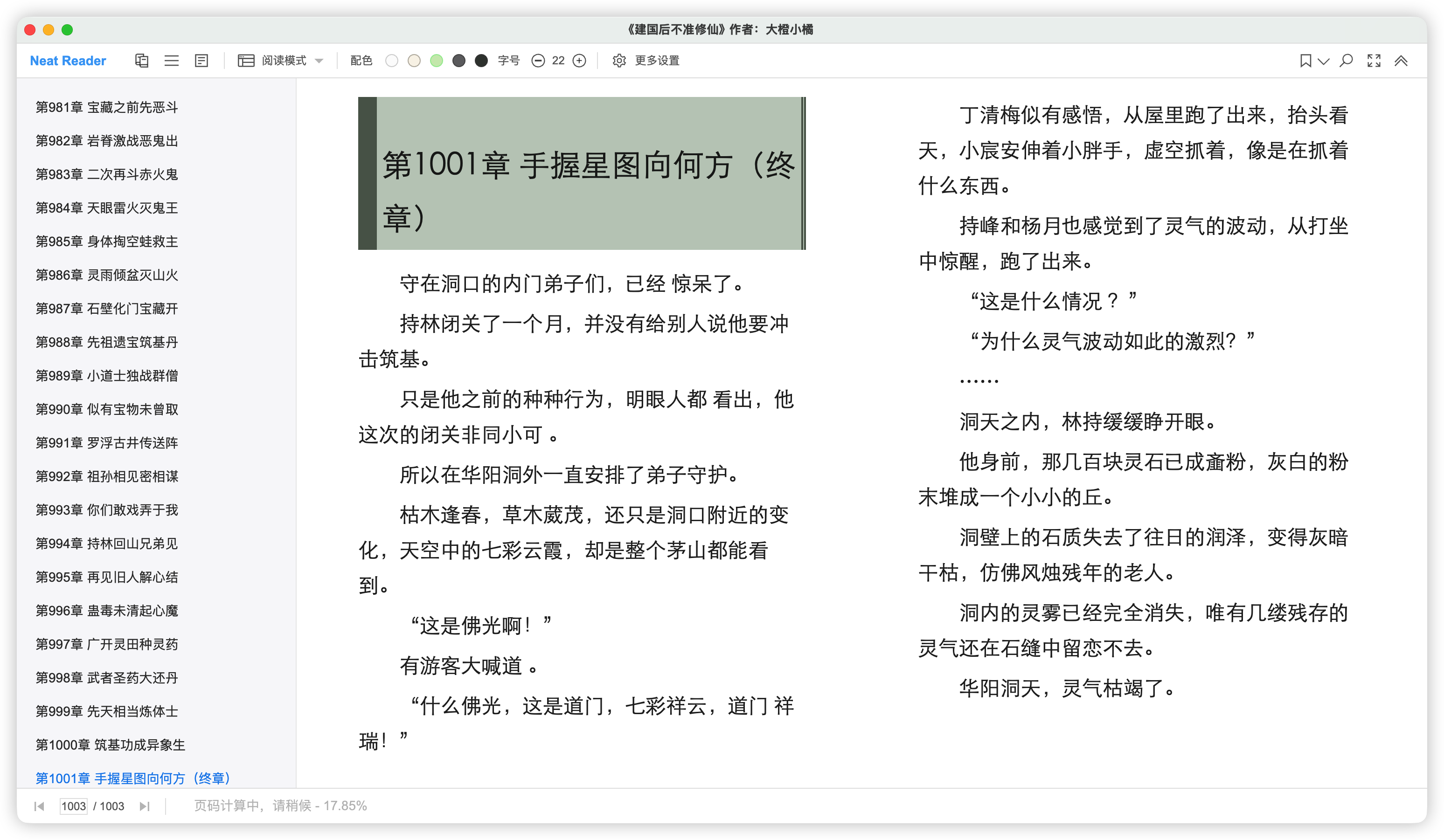
Task: Select the green color theme circle
Action: 437,61
